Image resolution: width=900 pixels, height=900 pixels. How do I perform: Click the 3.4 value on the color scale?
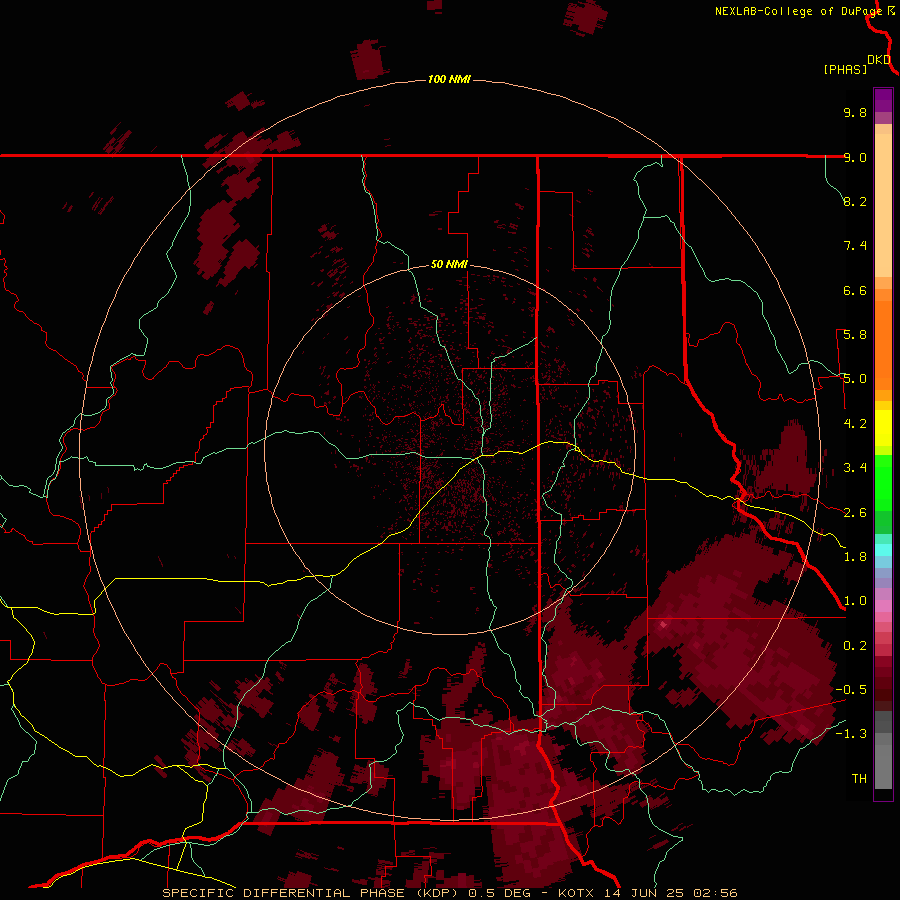(855, 468)
